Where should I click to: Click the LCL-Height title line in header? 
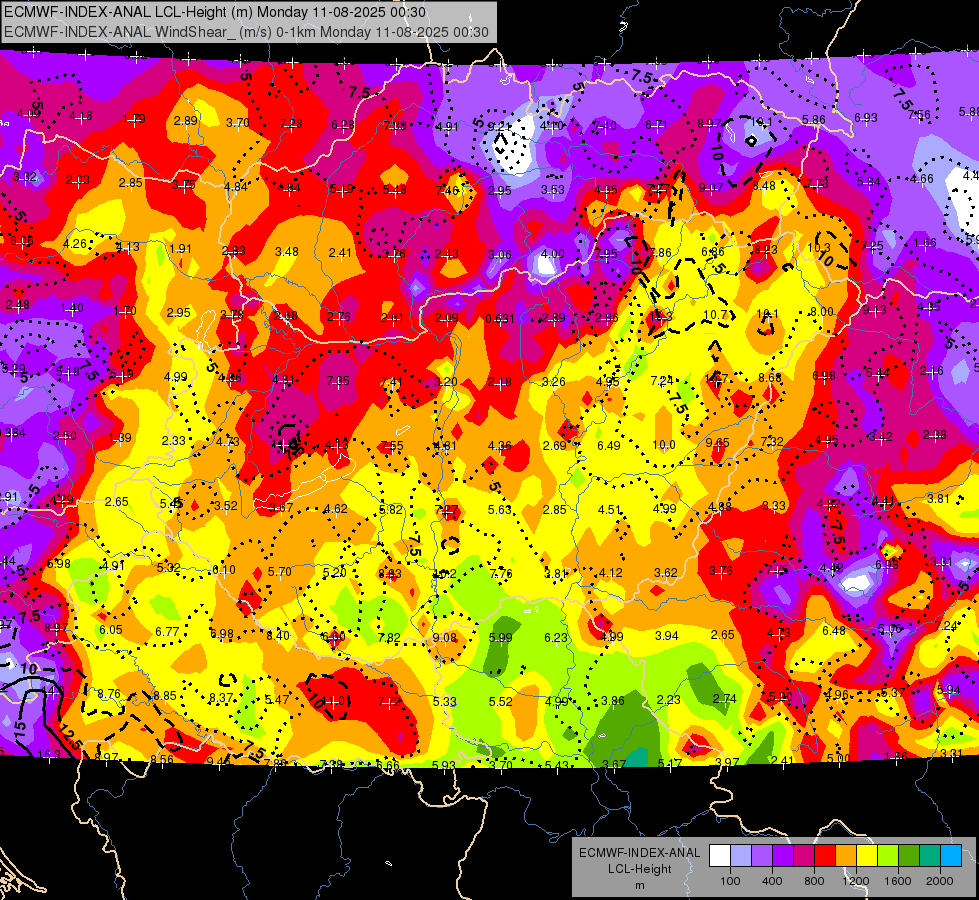pyautogui.click(x=215, y=12)
